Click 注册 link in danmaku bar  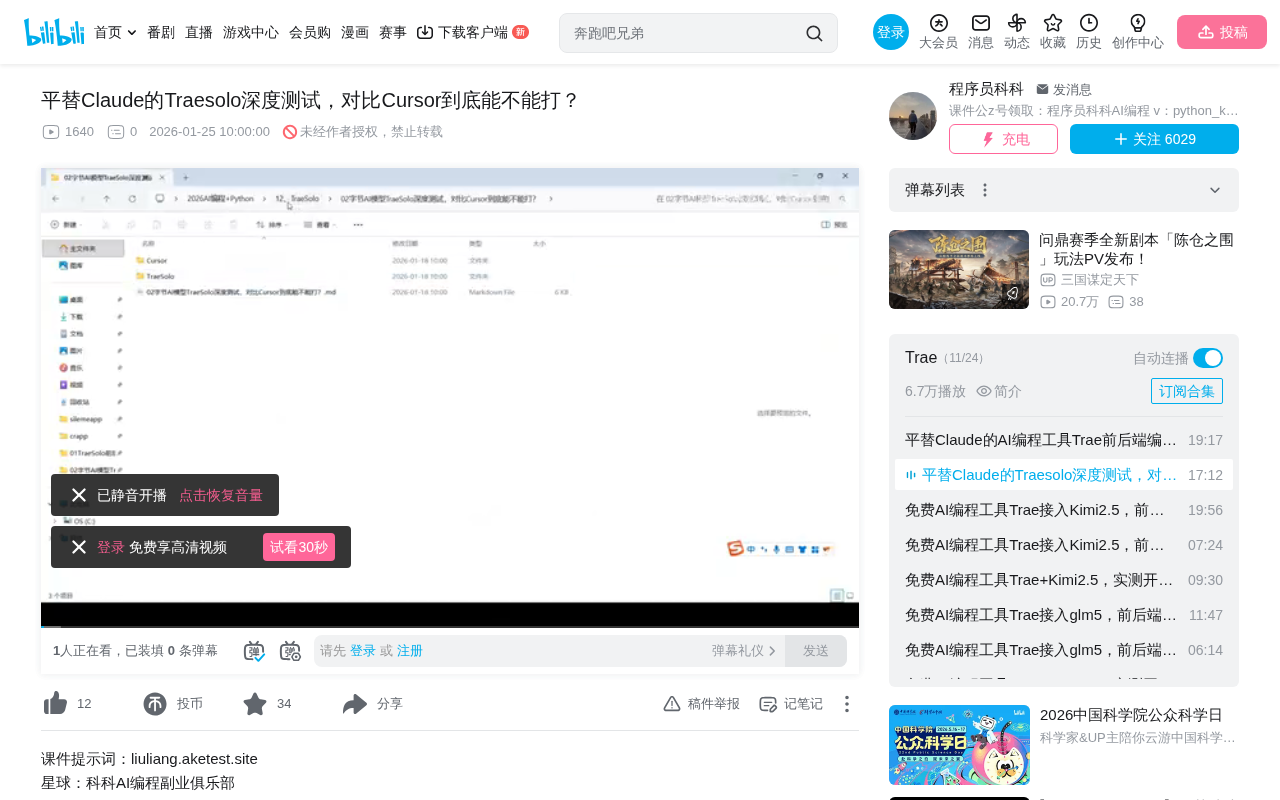click(410, 651)
